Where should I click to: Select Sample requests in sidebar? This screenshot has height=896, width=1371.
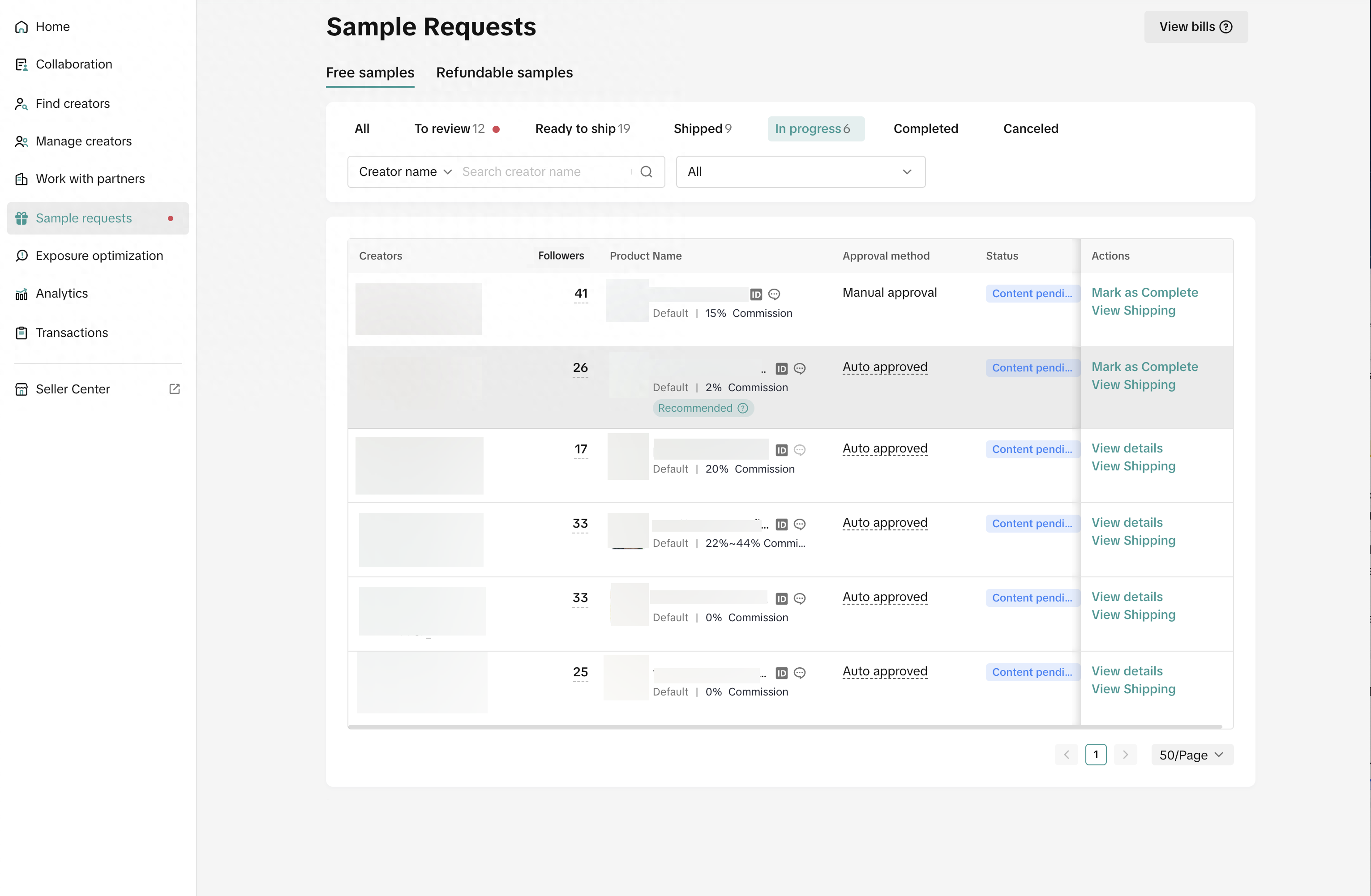coord(98,218)
